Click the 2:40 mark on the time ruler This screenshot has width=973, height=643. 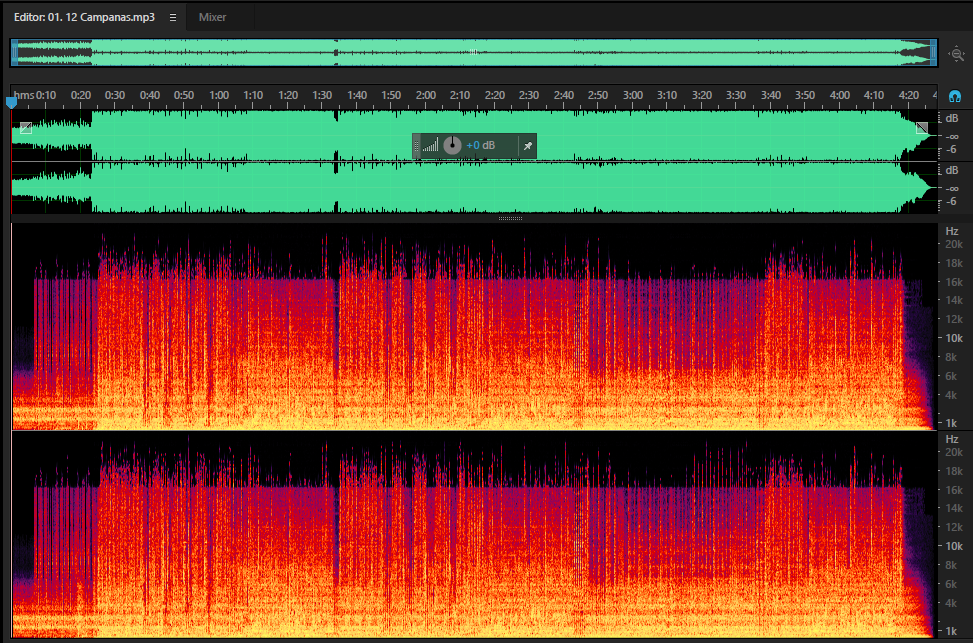pyautogui.click(x=563, y=96)
